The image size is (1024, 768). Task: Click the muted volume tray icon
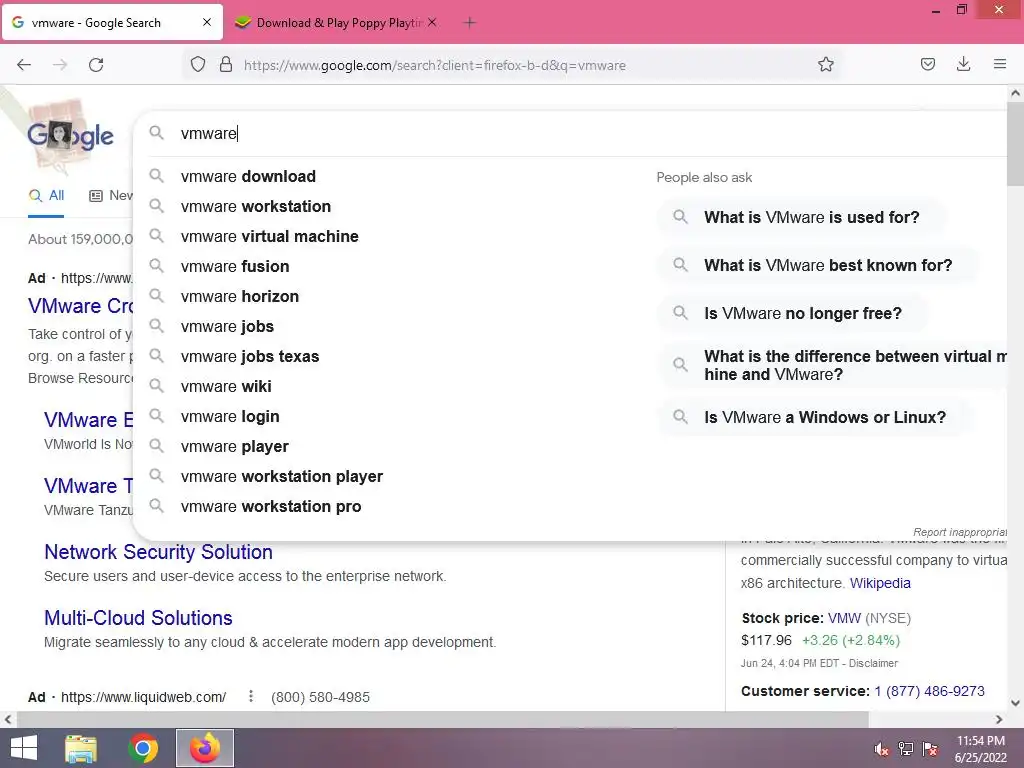881,749
